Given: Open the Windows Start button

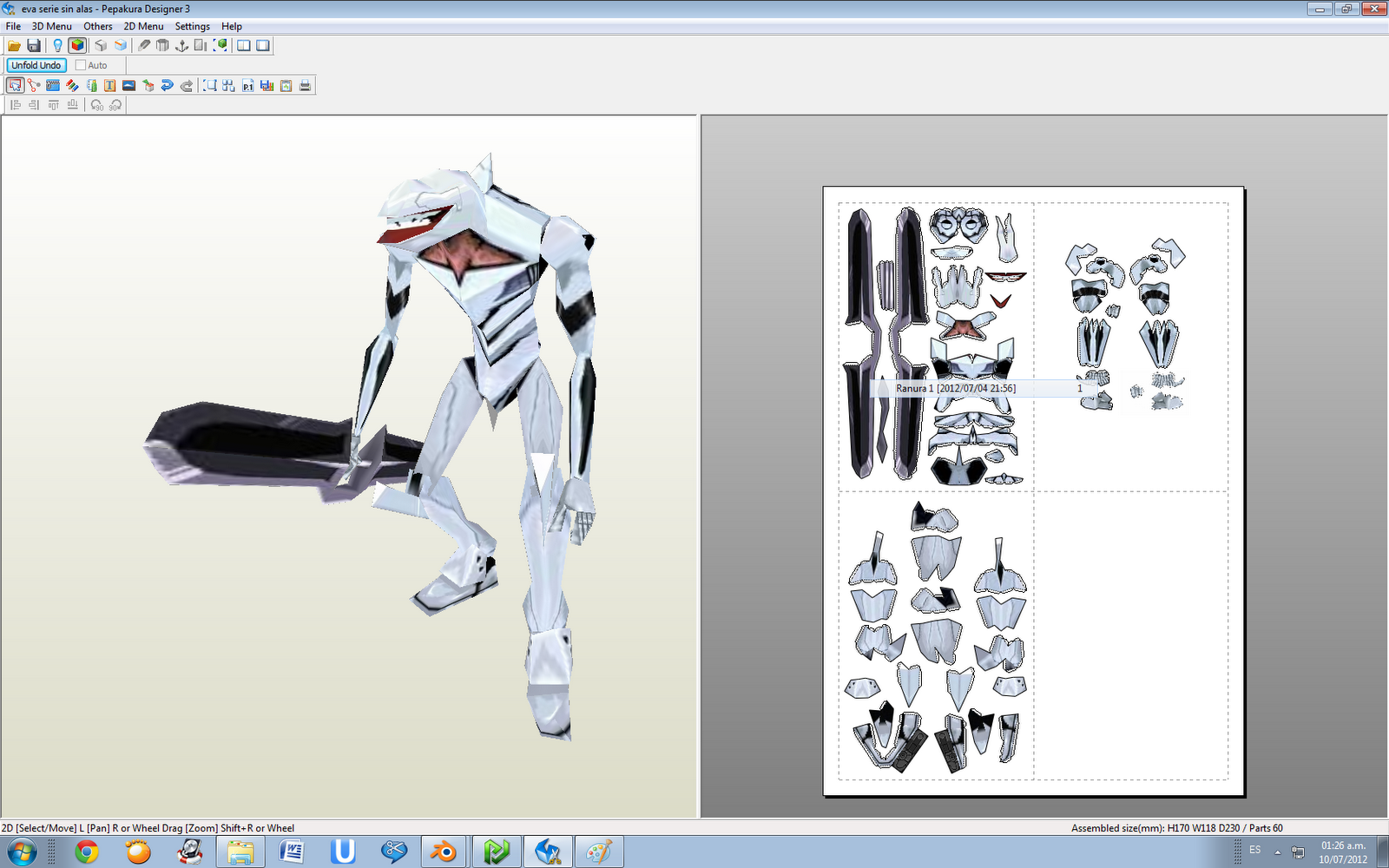Looking at the screenshot, I should pos(21,852).
